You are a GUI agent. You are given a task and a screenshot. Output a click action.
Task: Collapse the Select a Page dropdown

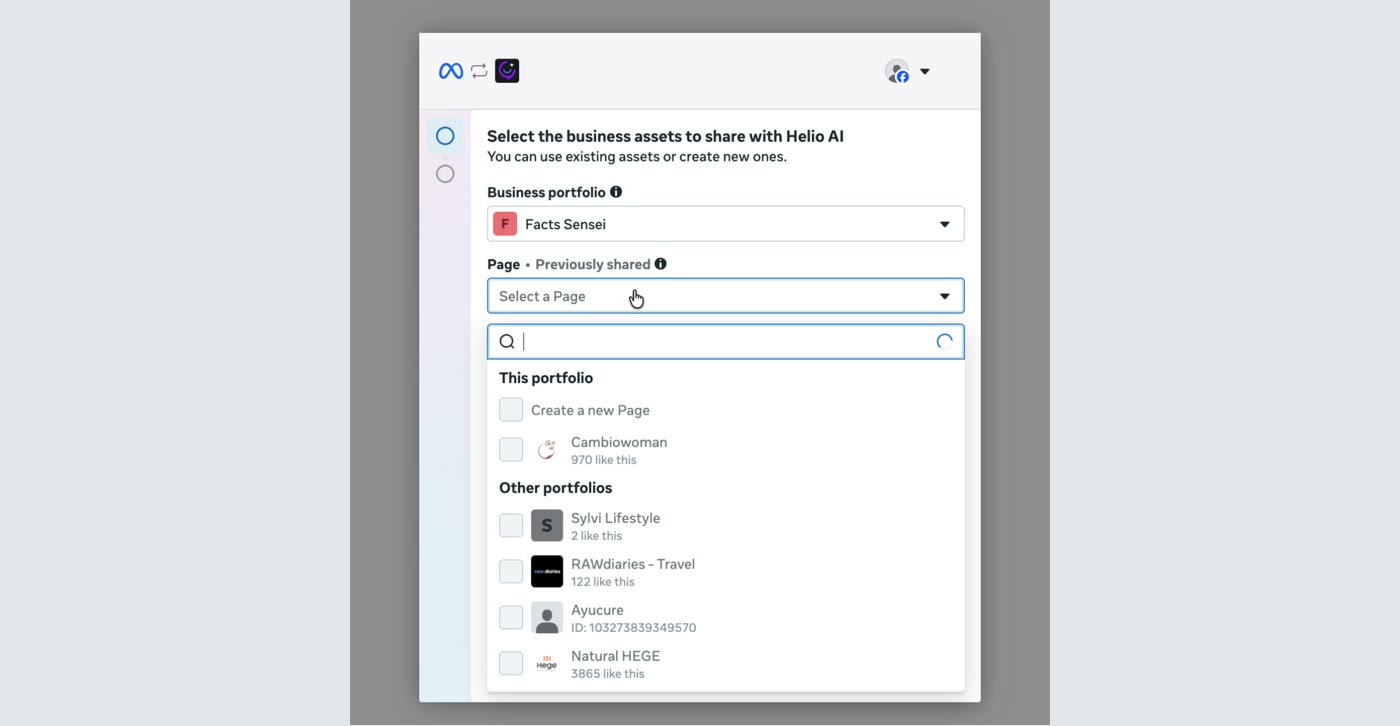tap(726, 296)
